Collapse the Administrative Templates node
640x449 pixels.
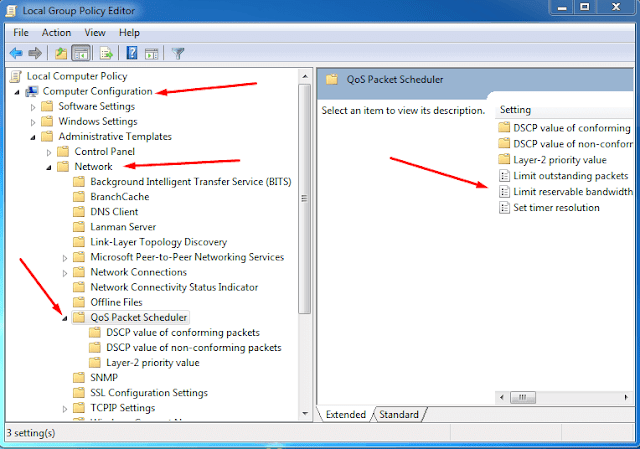click(x=33, y=138)
